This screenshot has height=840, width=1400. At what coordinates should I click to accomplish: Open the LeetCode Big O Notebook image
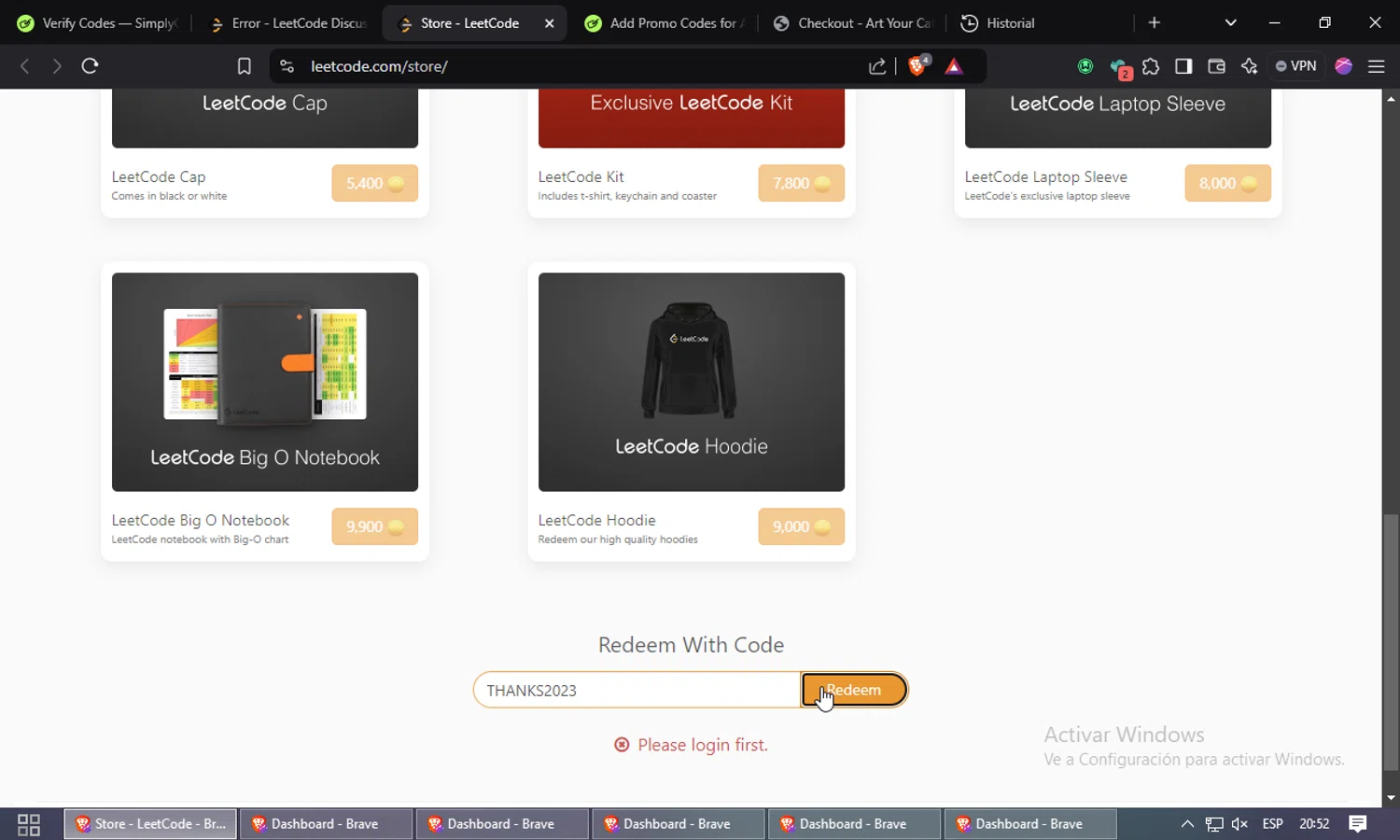(x=265, y=382)
